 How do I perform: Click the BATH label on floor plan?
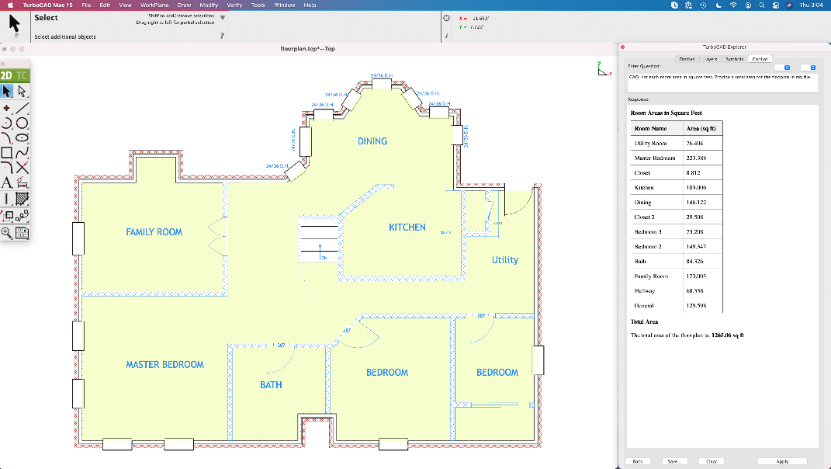point(271,385)
